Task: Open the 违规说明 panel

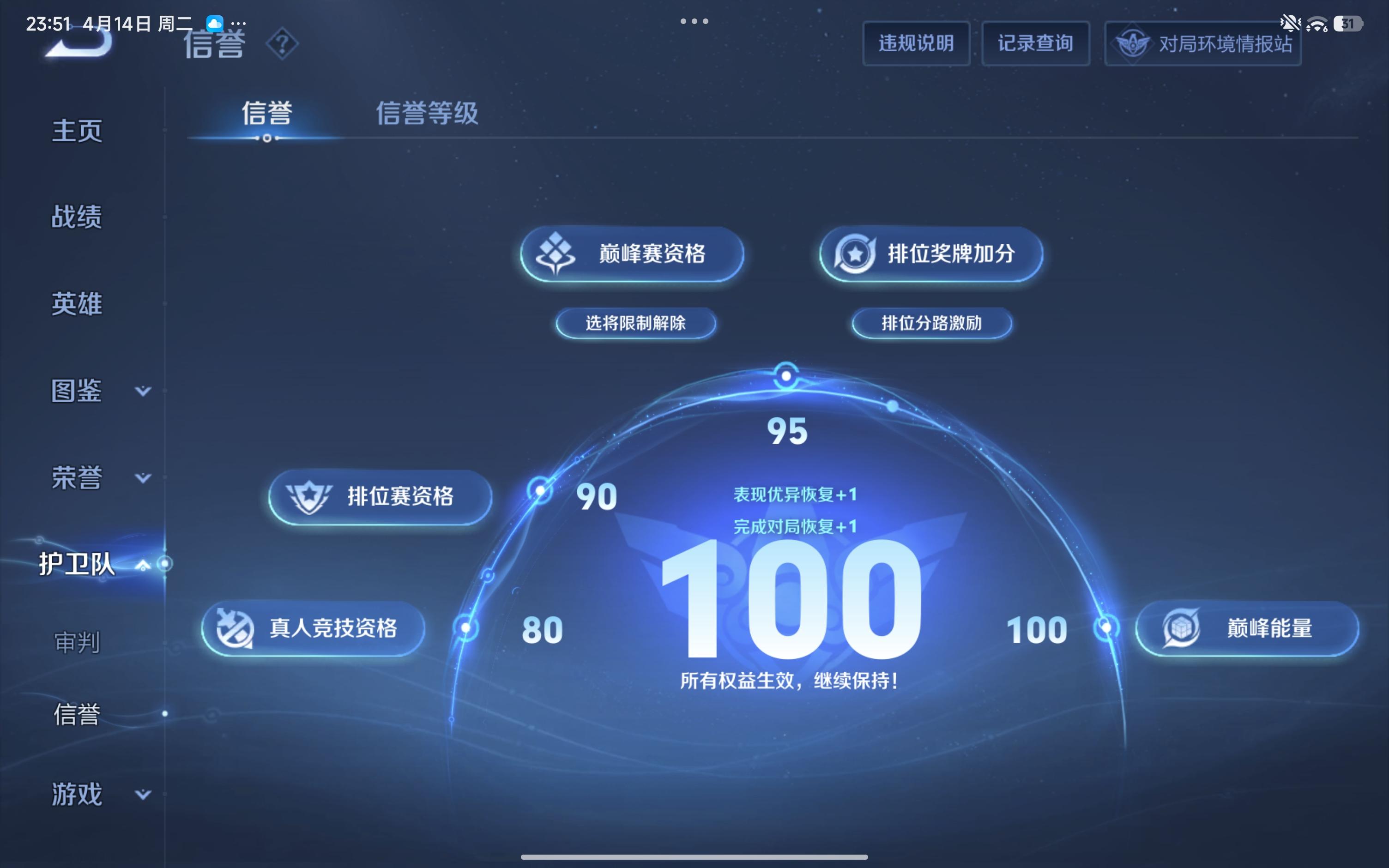Action: click(917, 42)
